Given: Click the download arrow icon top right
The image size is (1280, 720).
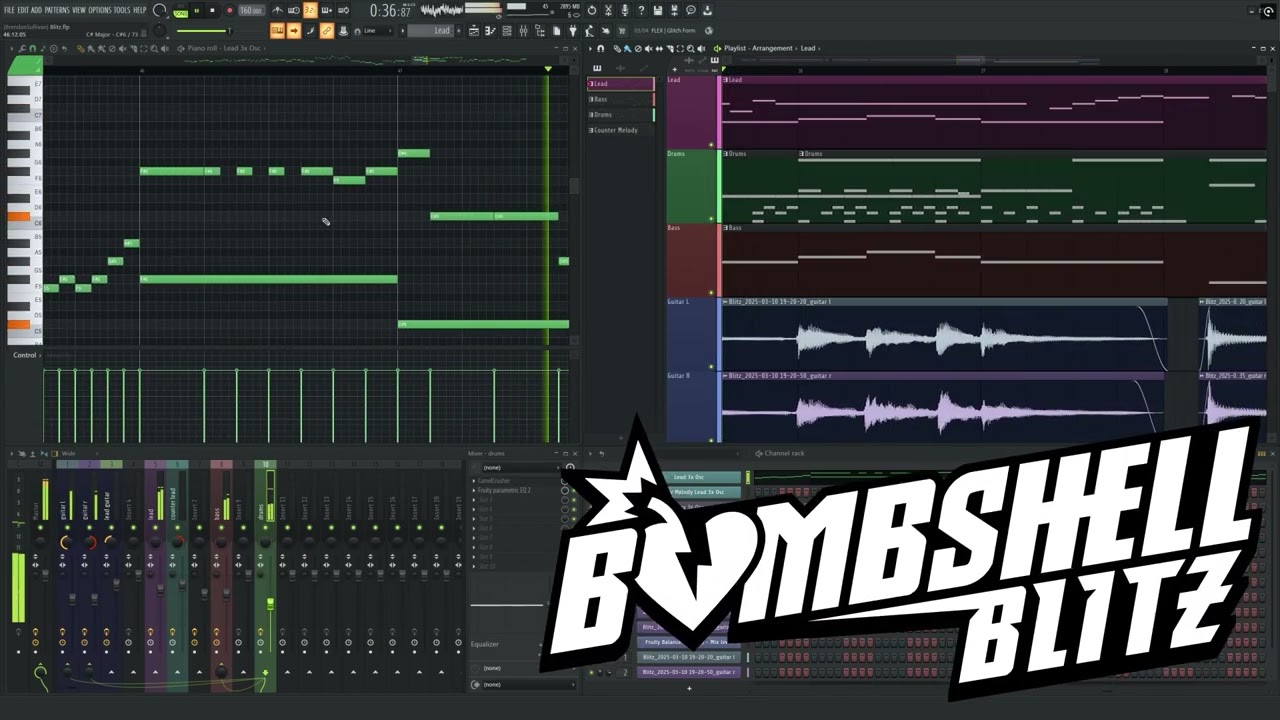Looking at the screenshot, I should point(708,10).
